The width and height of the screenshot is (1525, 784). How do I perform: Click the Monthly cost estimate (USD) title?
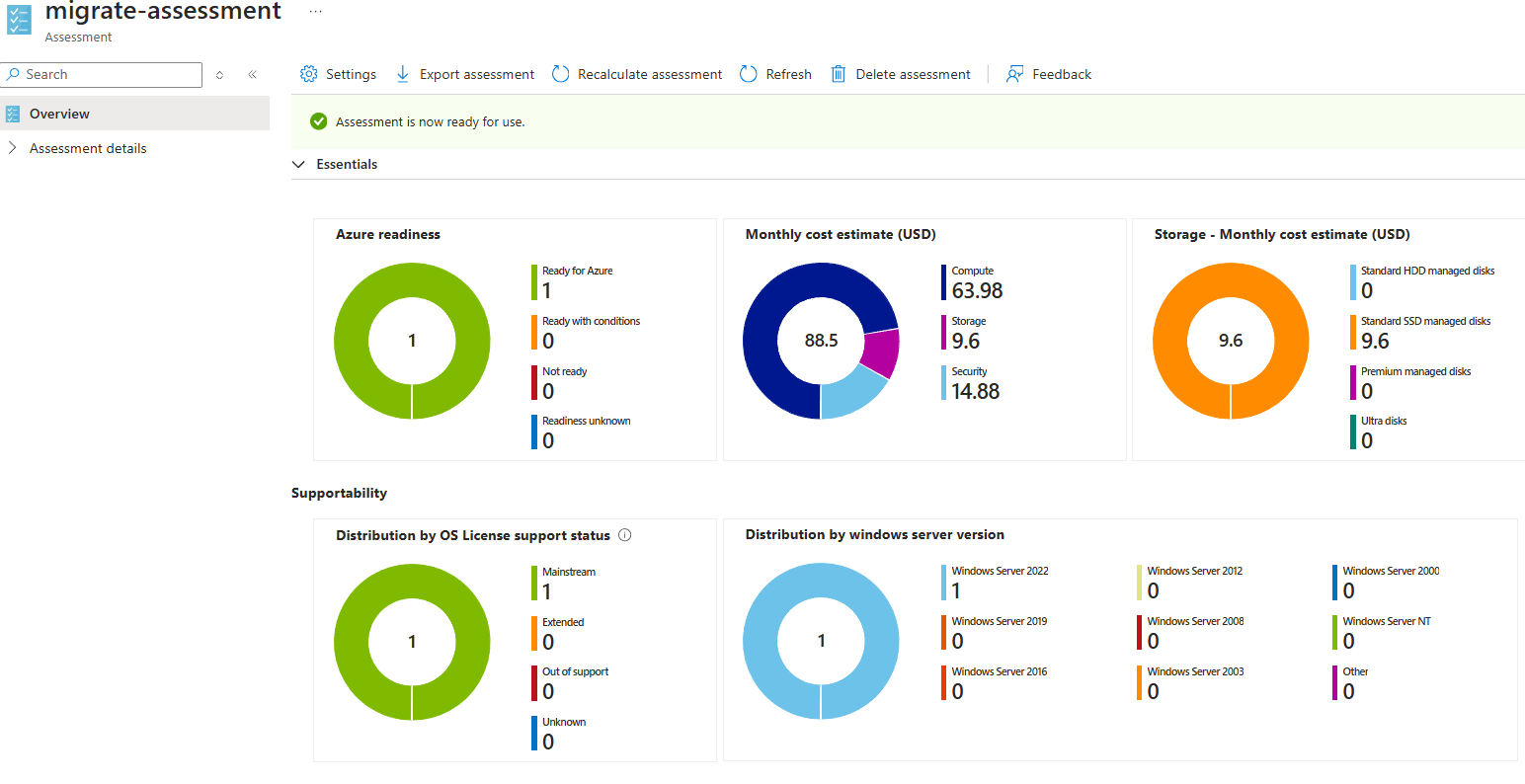841,234
